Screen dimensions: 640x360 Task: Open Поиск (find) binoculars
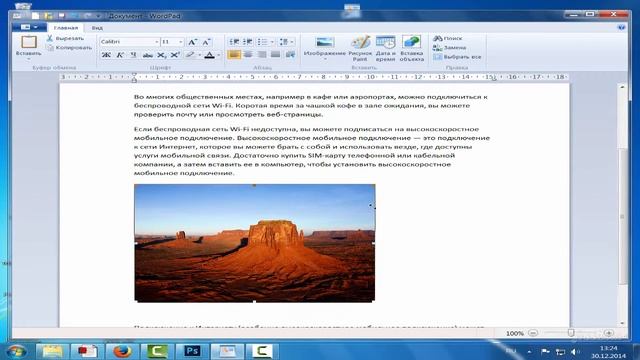click(x=448, y=38)
